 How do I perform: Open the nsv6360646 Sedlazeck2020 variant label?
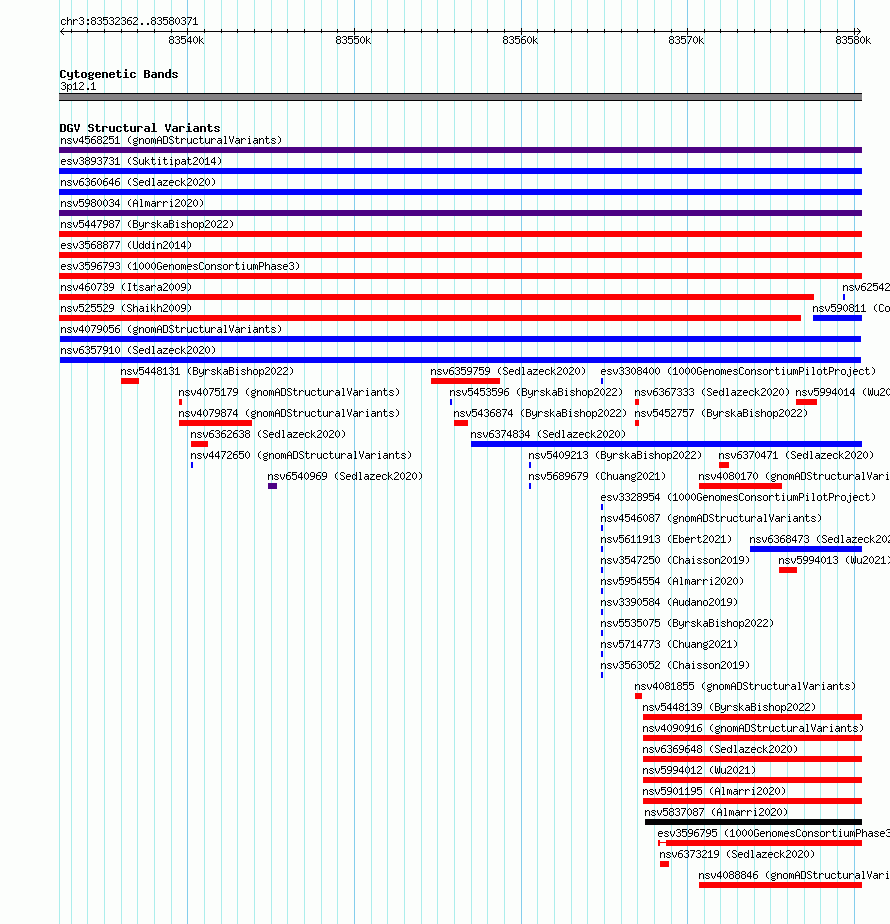pos(138,183)
